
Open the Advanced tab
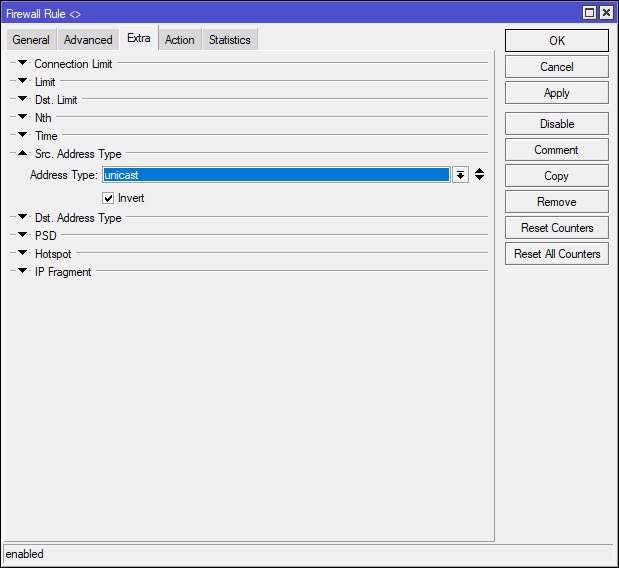coord(88,39)
